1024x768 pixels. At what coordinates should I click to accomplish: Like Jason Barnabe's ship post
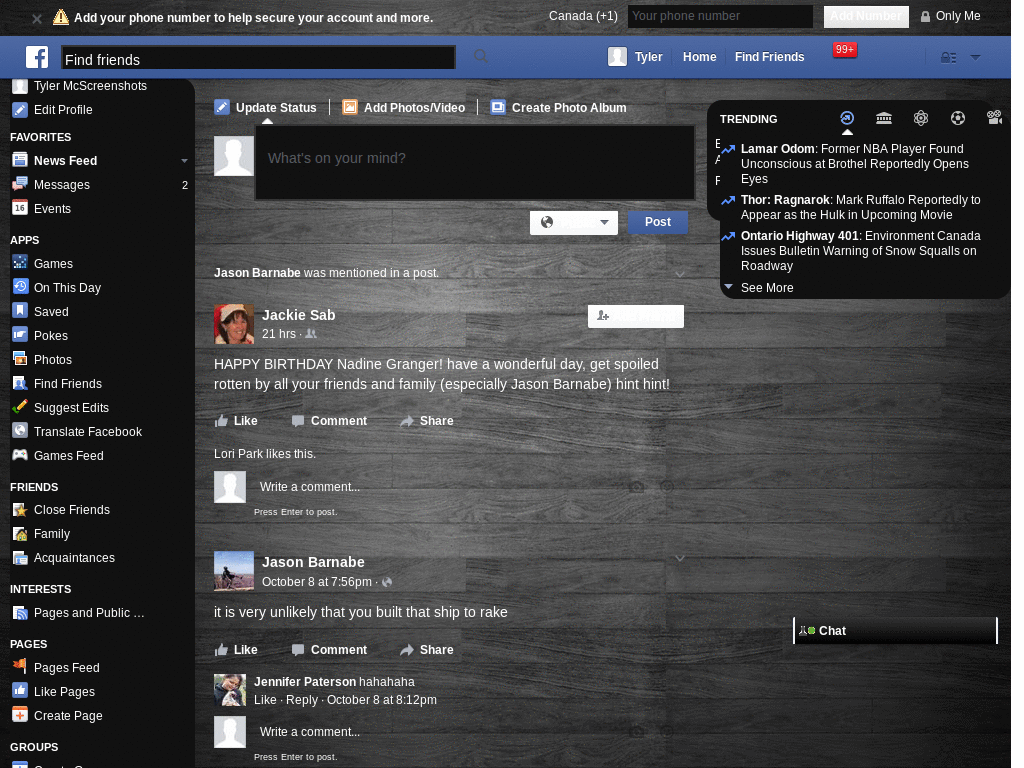tap(236, 650)
